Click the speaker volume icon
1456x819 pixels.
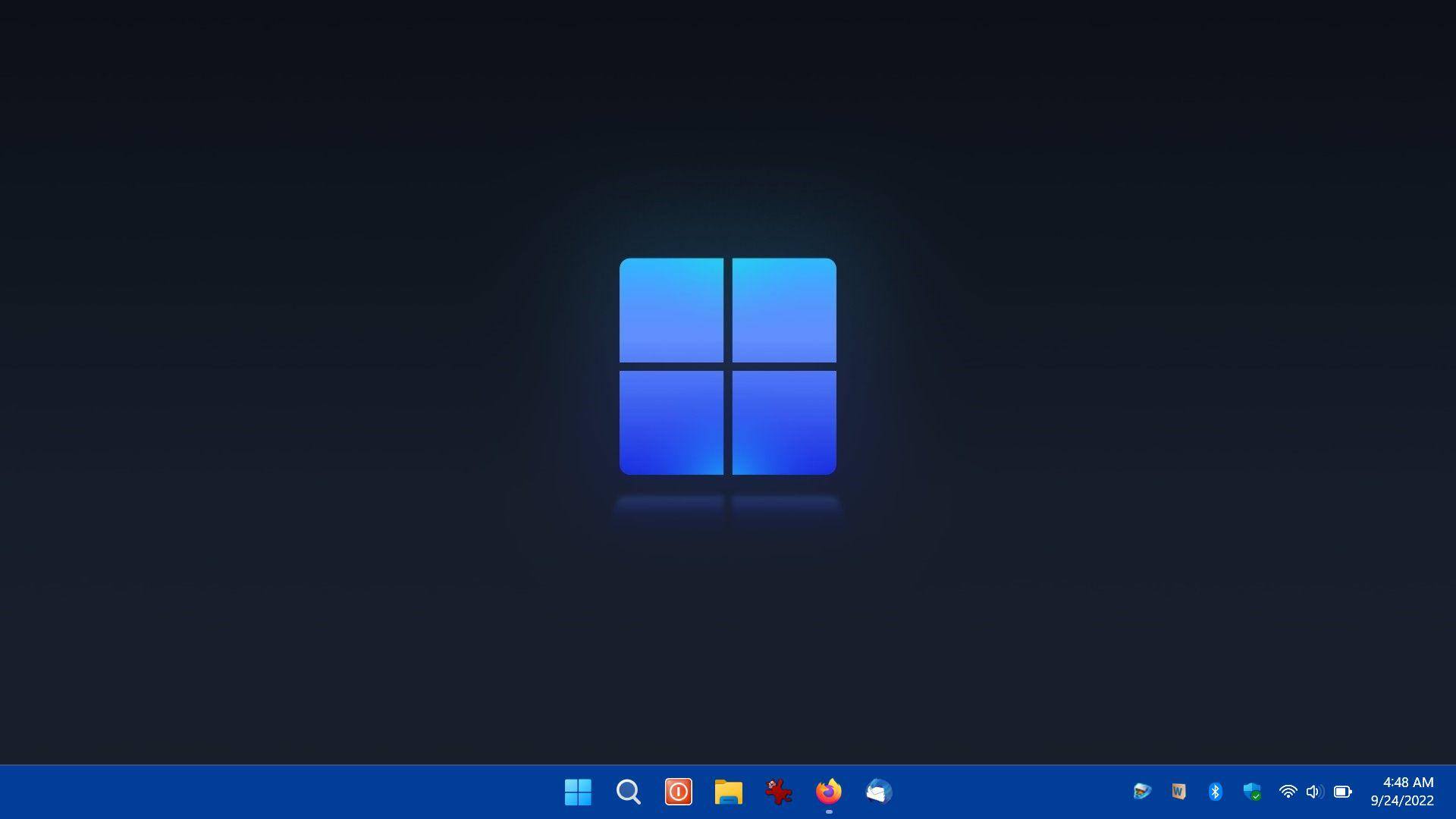coord(1314,792)
